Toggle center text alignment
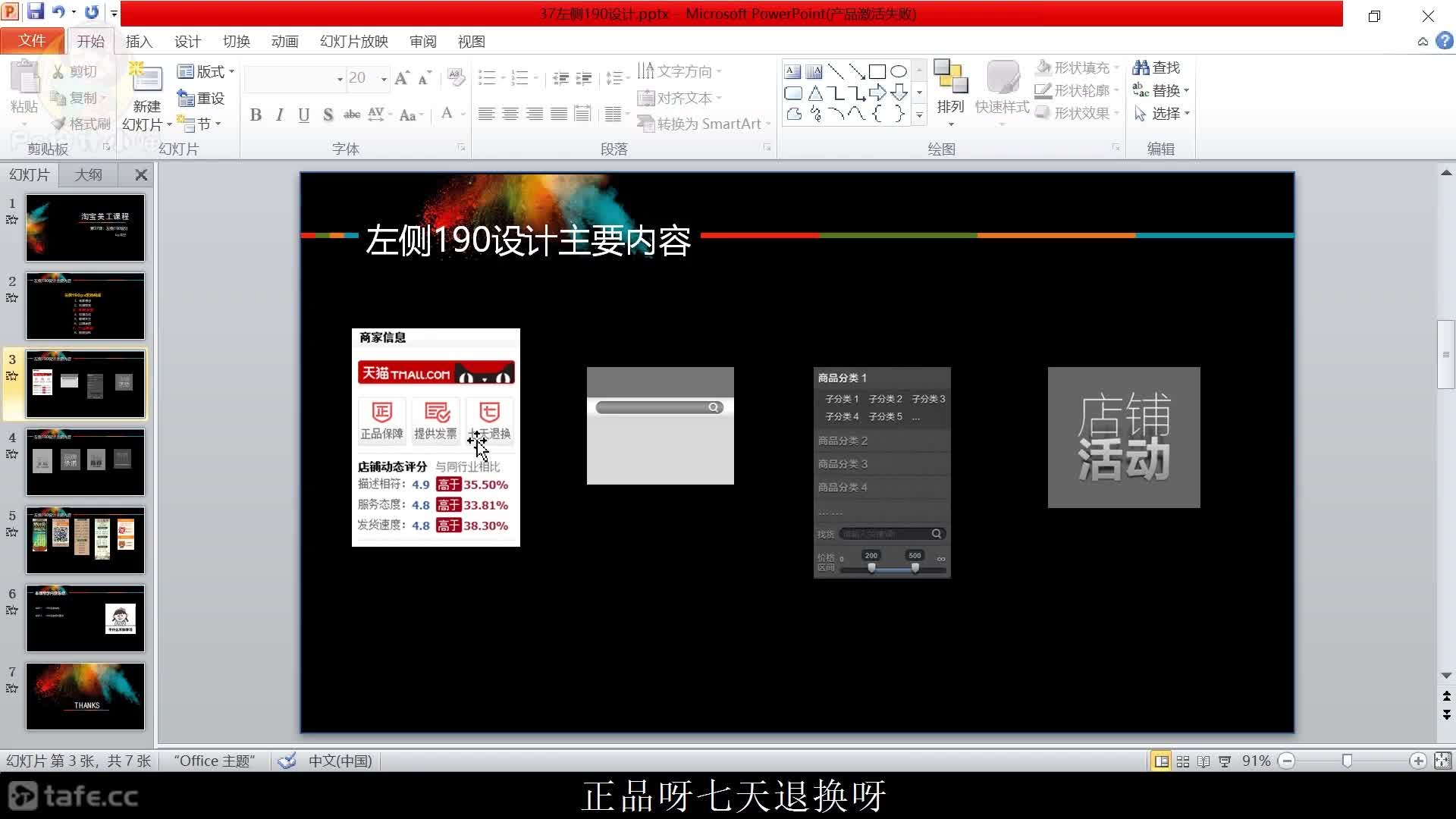This screenshot has height=819, width=1456. click(510, 115)
